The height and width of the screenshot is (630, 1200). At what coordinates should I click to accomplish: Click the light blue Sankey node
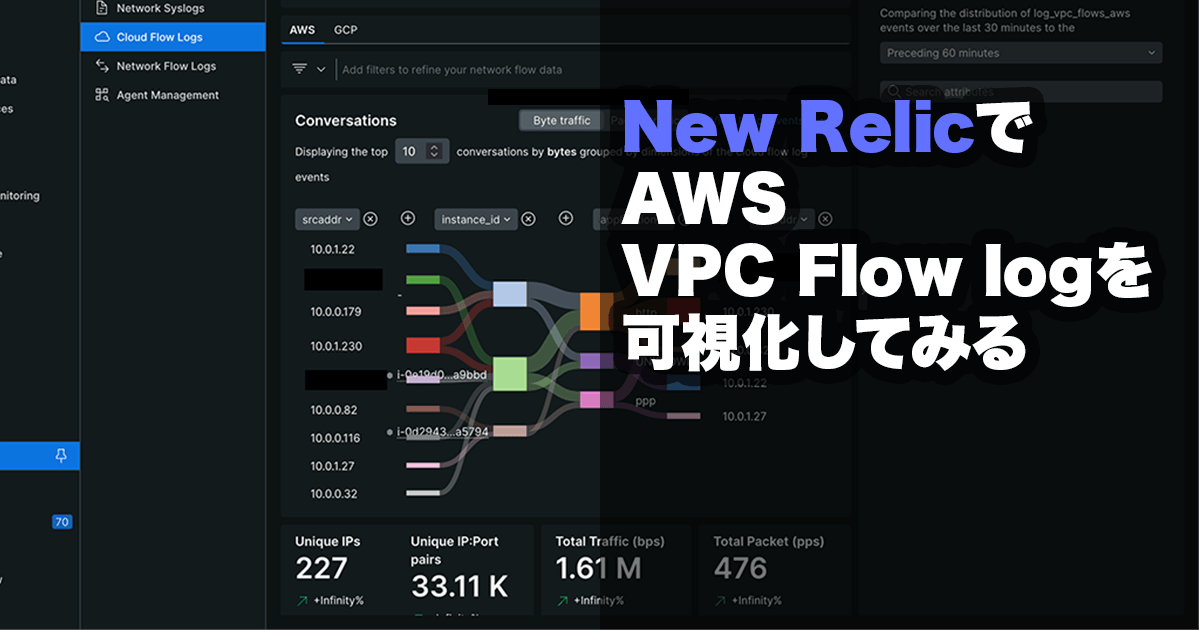(x=510, y=294)
